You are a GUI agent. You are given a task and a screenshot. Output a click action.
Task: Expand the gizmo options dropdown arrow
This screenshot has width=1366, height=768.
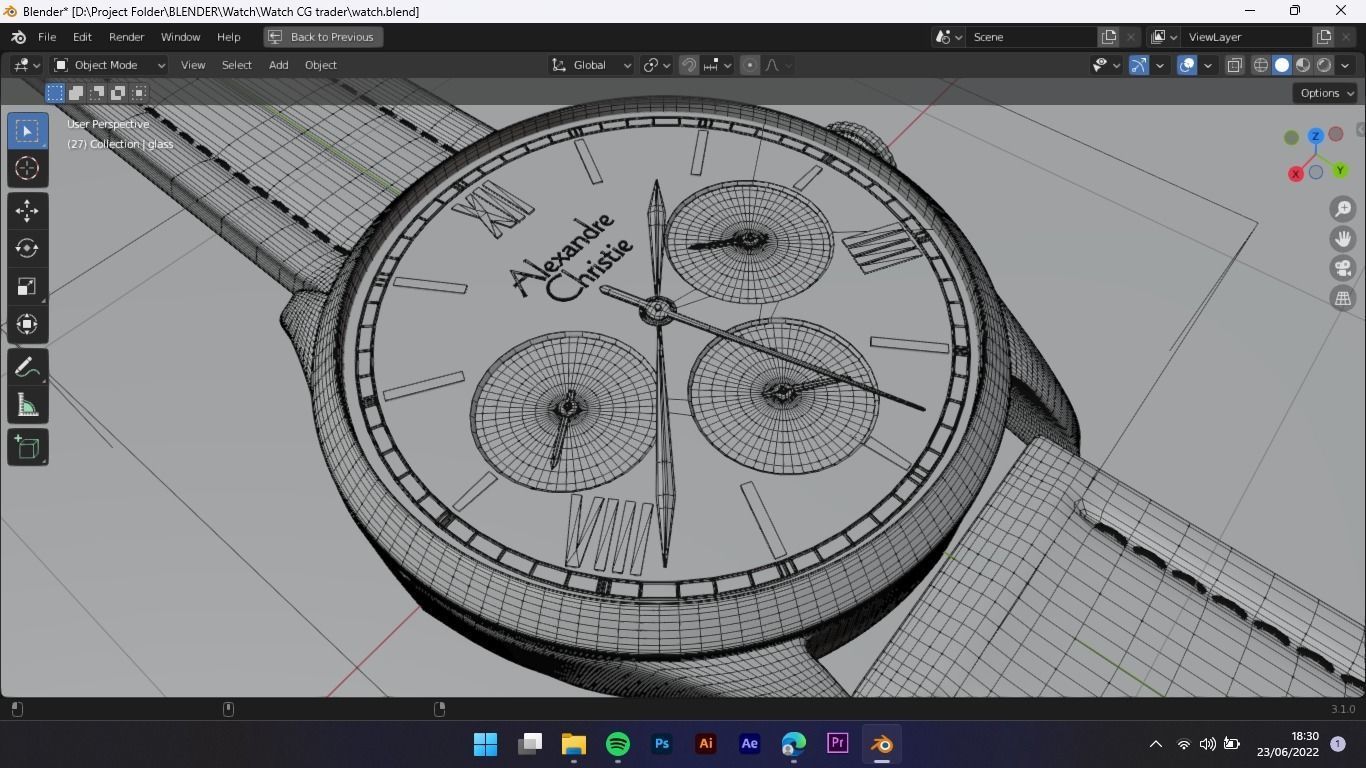(x=1160, y=65)
